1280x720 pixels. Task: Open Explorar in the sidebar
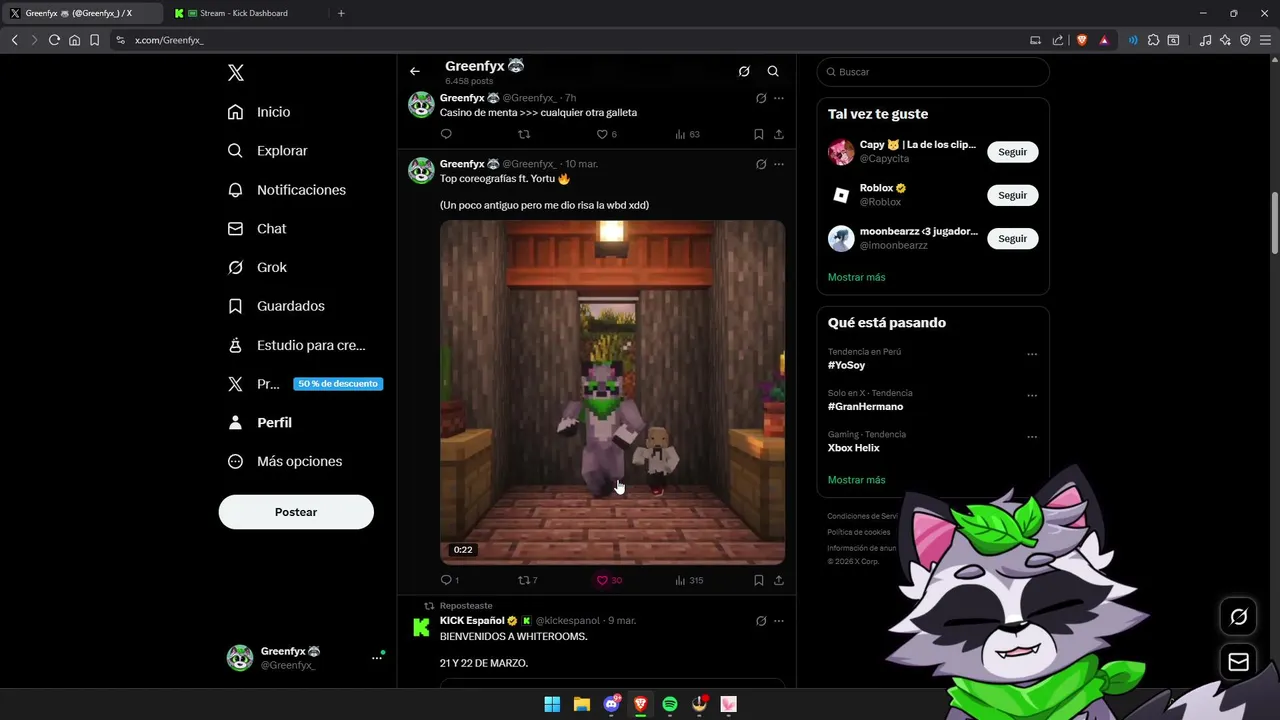tap(267, 151)
